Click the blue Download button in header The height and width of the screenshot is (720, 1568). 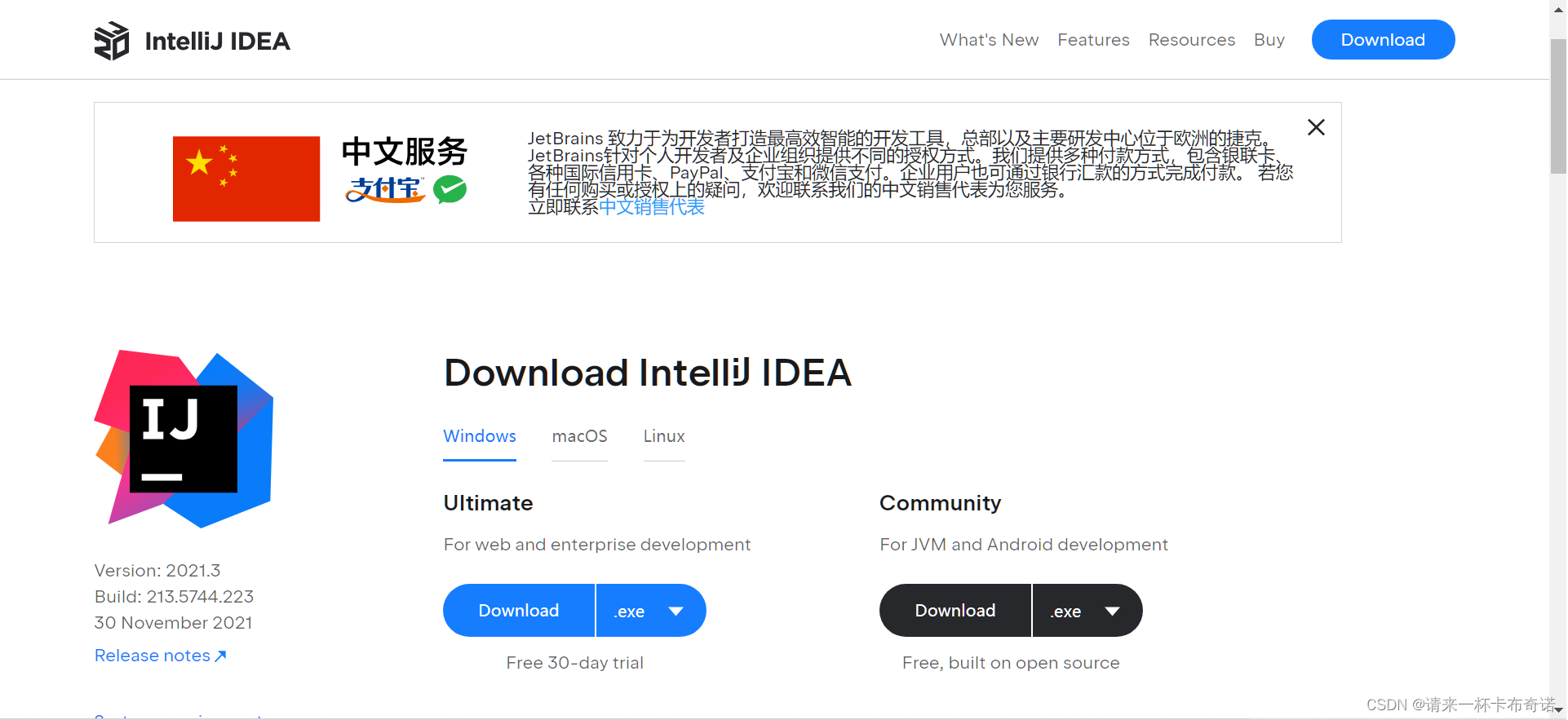(x=1383, y=39)
